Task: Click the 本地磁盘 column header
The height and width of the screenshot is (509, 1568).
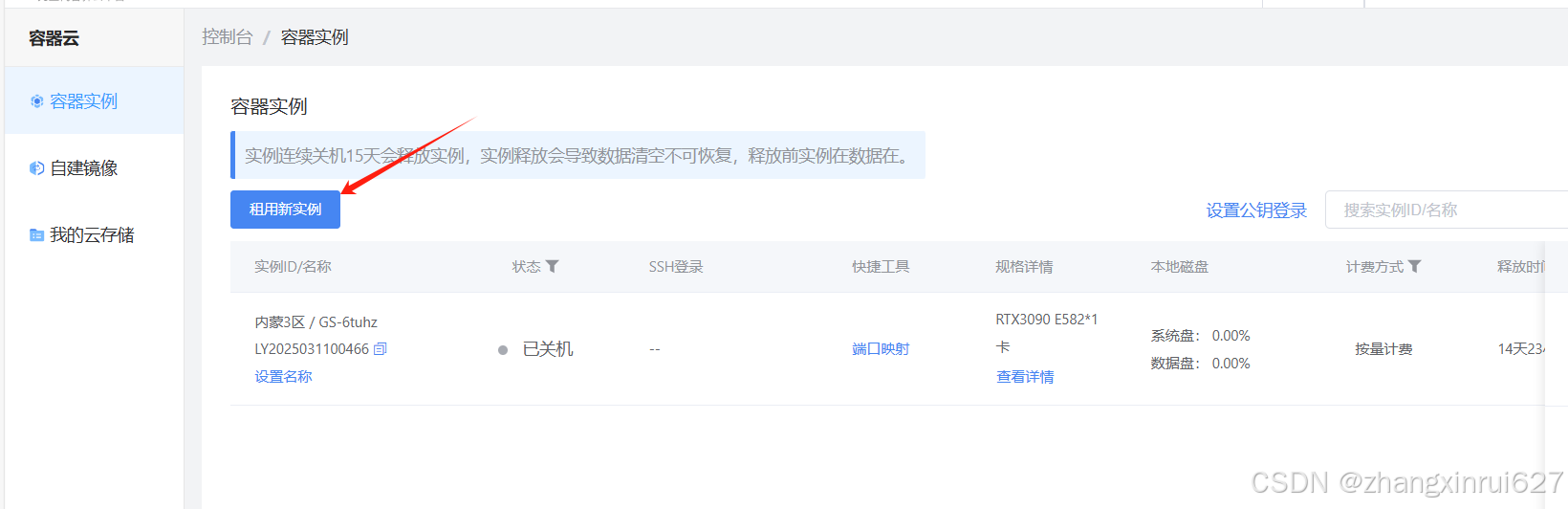Action: click(1180, 267)
